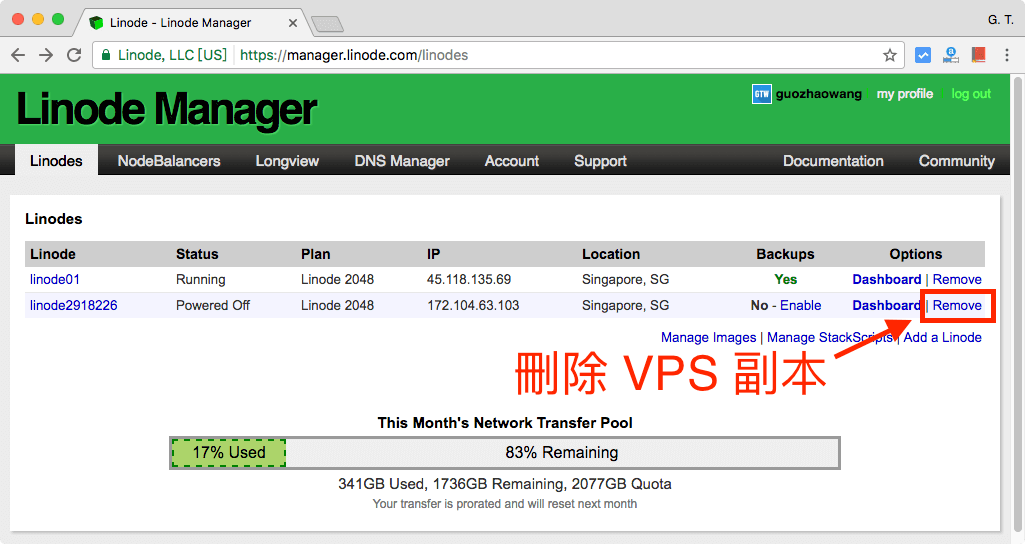Click the Powered Off status cell

pos(213,305)
